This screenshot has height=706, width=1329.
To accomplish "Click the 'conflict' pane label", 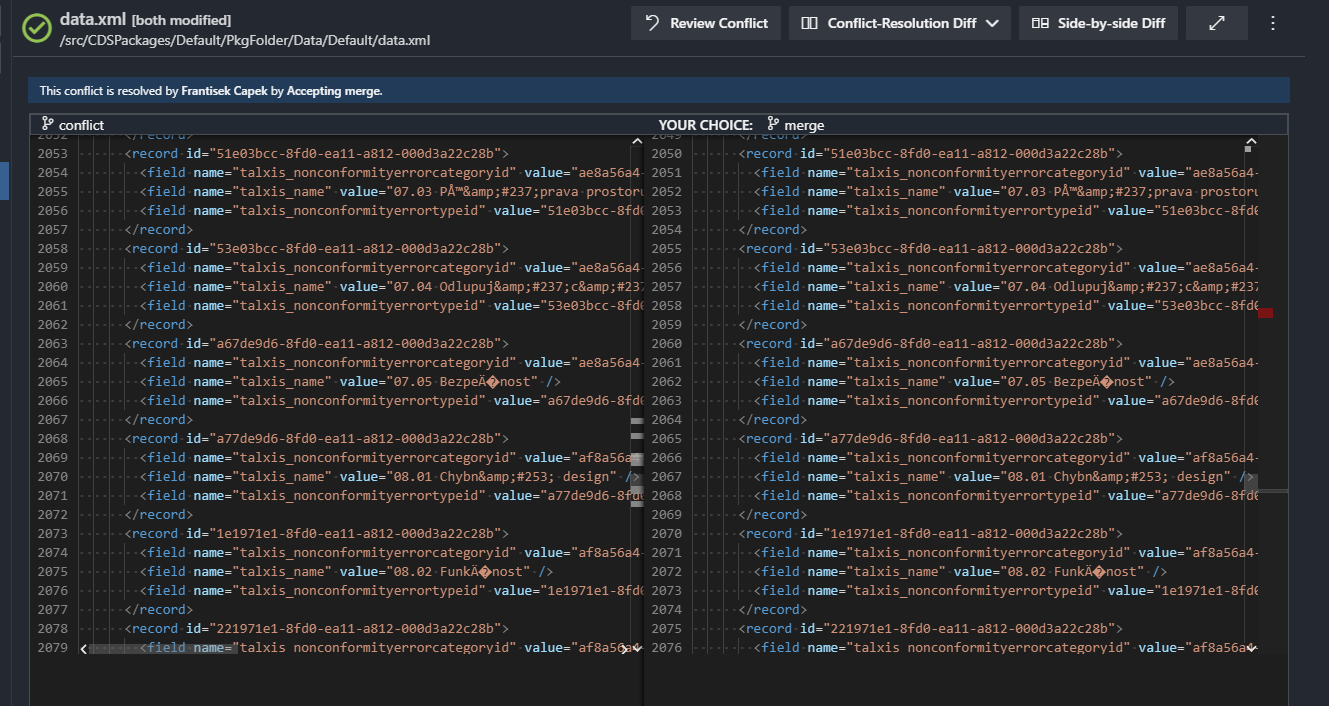I will [81, 125].
